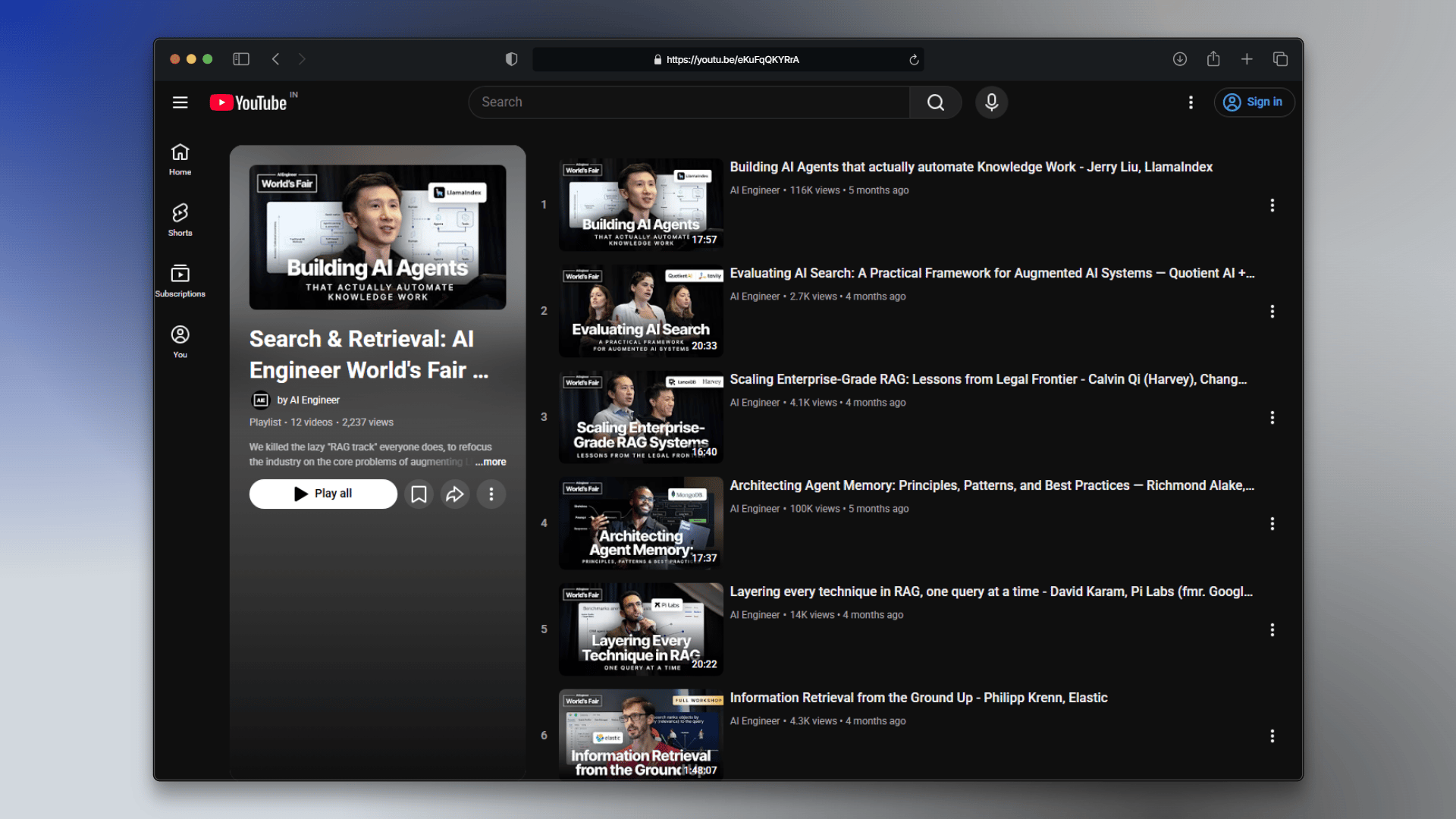Image resolution: width=1456 pixels, height=819 pixels.
Task: Go to Home in sidebar
Action: click(180, 160)
